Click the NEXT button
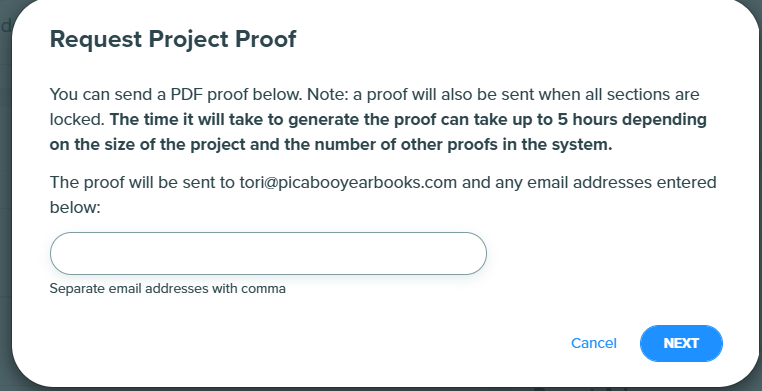762x391 pixels. tap(681, 343)
